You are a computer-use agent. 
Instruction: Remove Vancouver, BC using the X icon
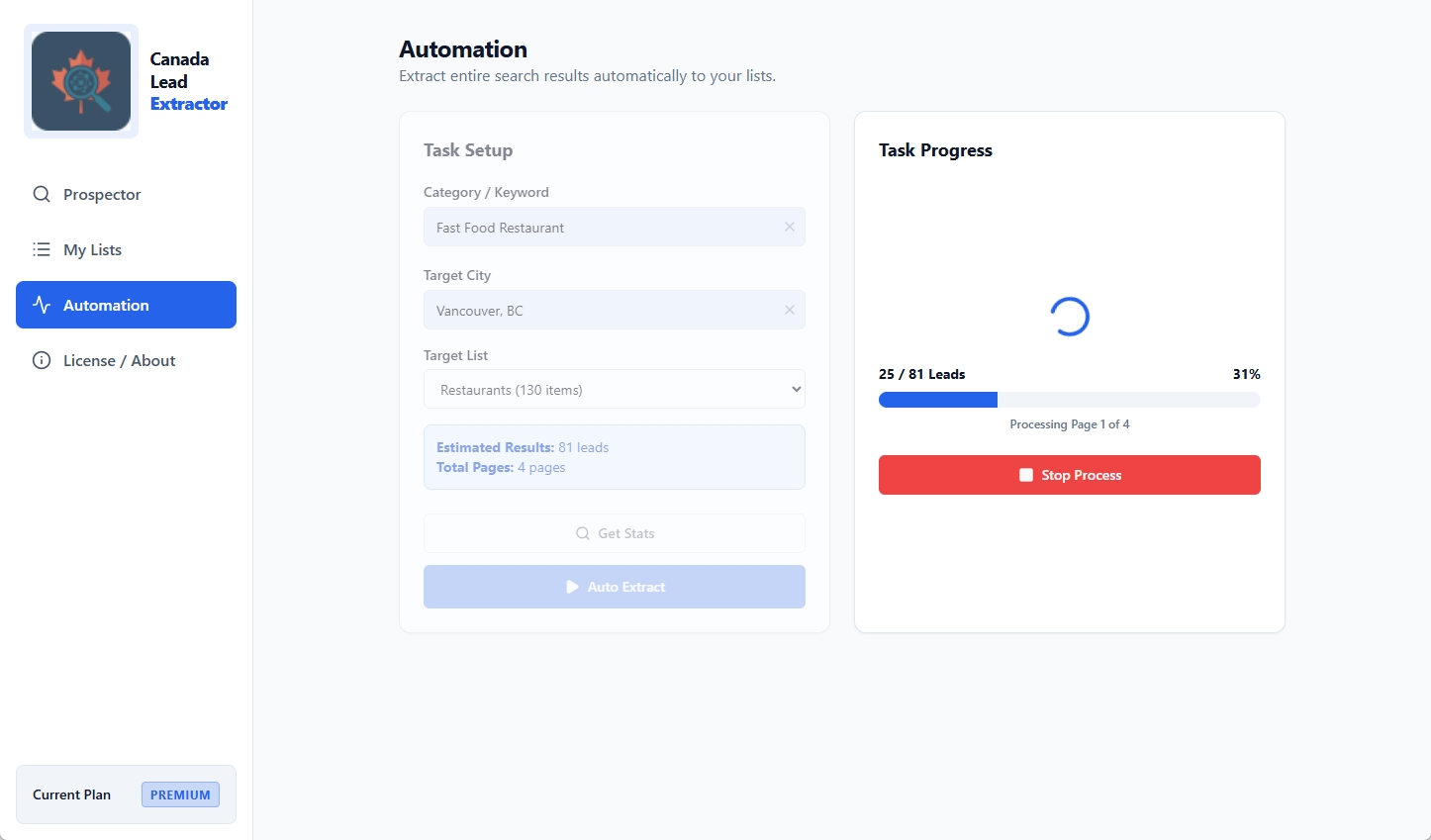[790, 310]
